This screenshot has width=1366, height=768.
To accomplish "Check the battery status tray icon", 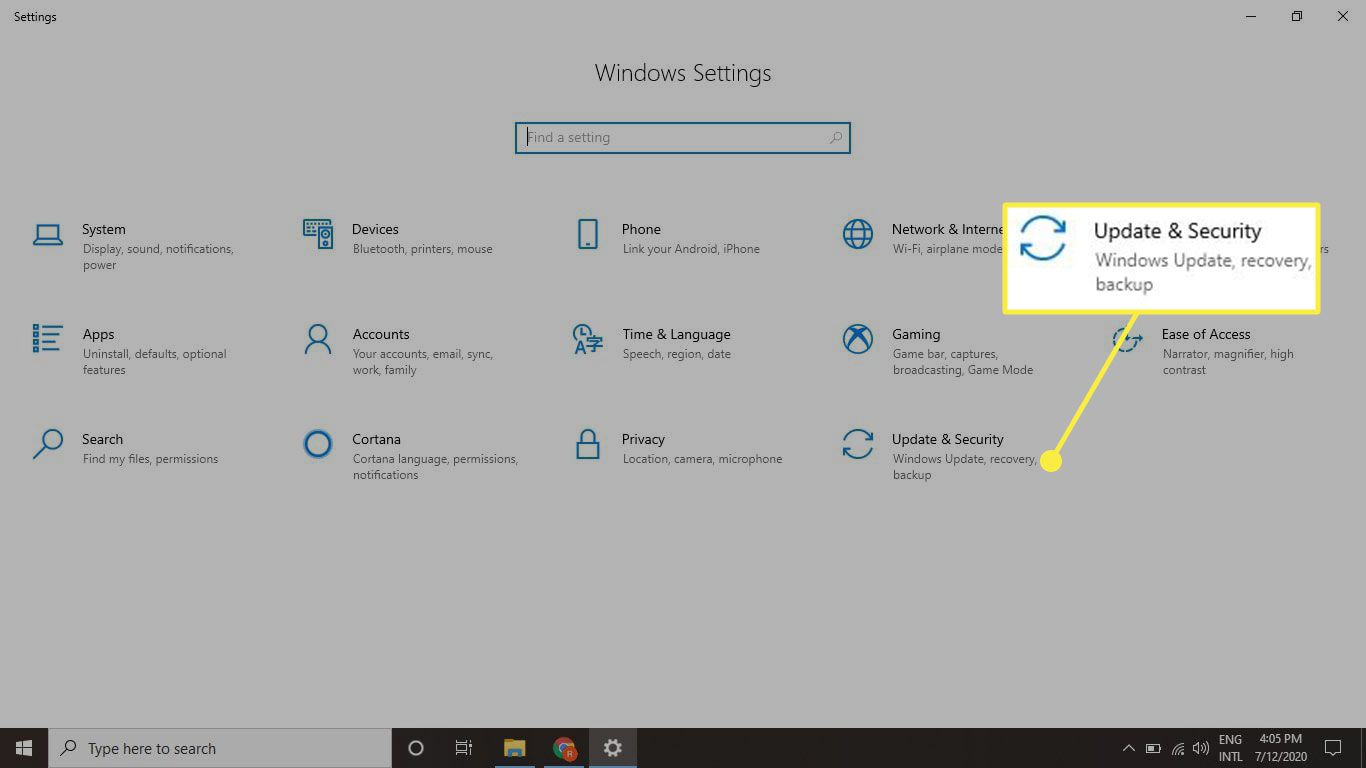I will click(1153, 748).
